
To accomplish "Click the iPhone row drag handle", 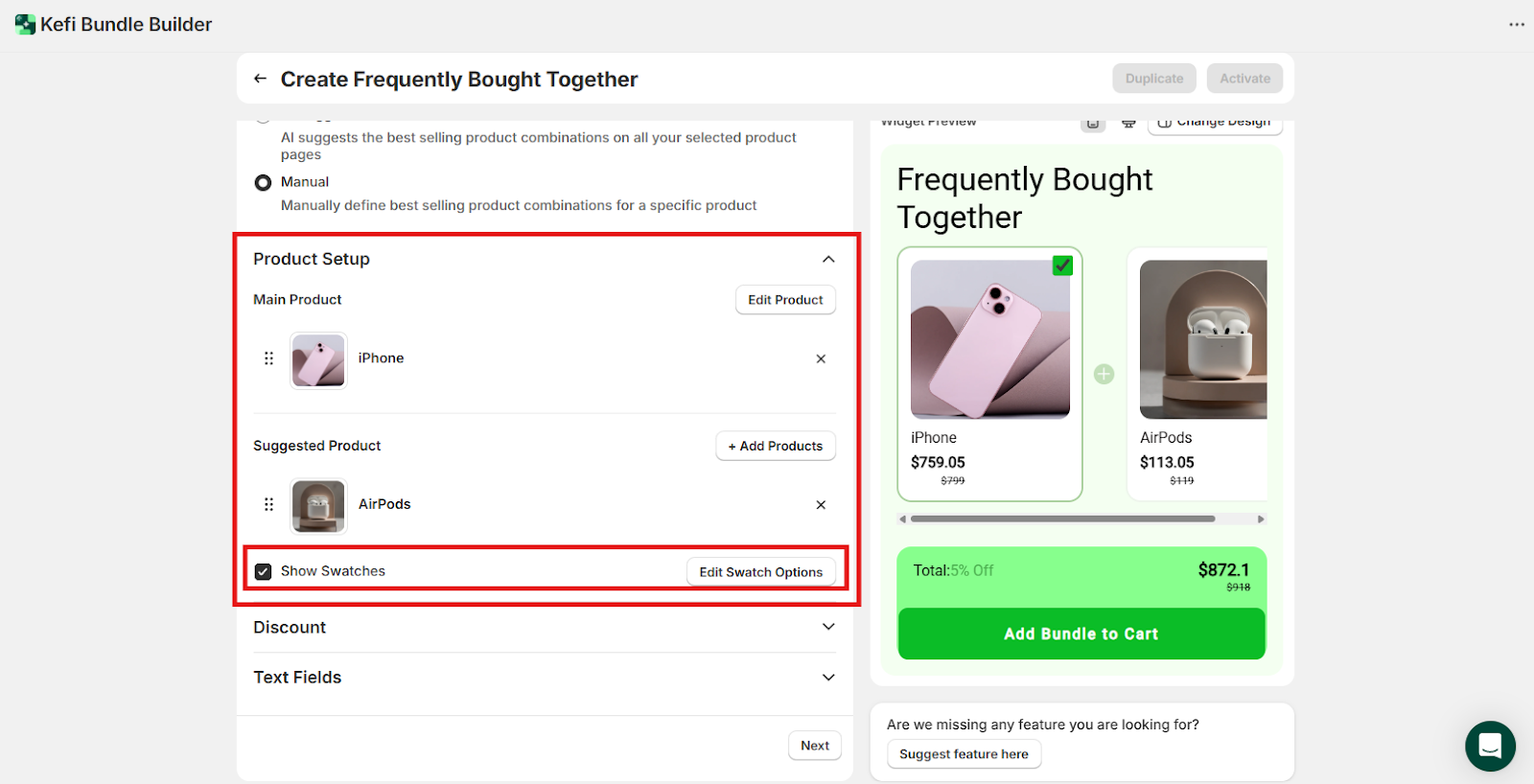I will click(x=268, y=358).
